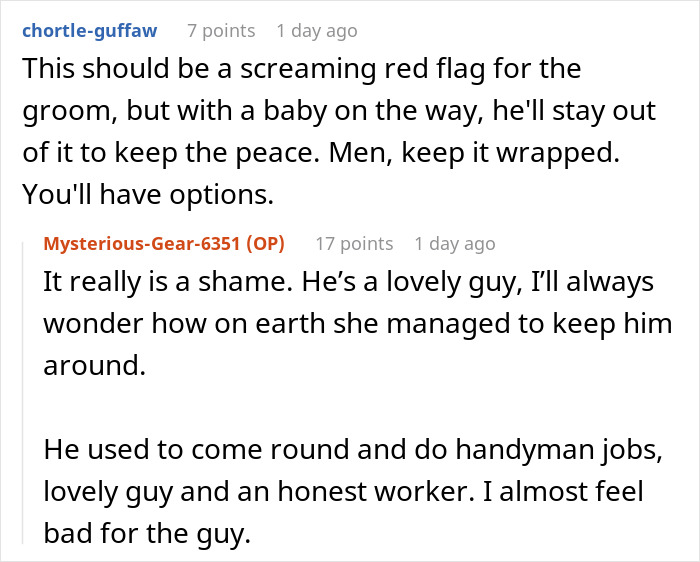Viewport: 700px width, 562px height.
Task: Open chortle-guffaw's user profile
Action: (88, 30)
